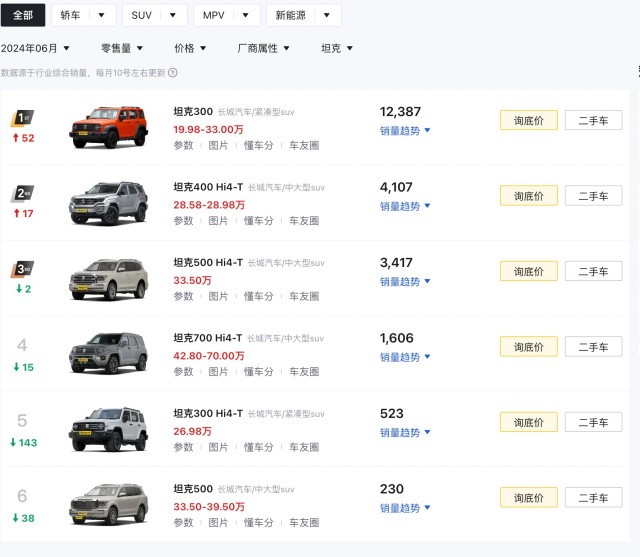Click the rank 2 badge icon

(x=22, y=193)
